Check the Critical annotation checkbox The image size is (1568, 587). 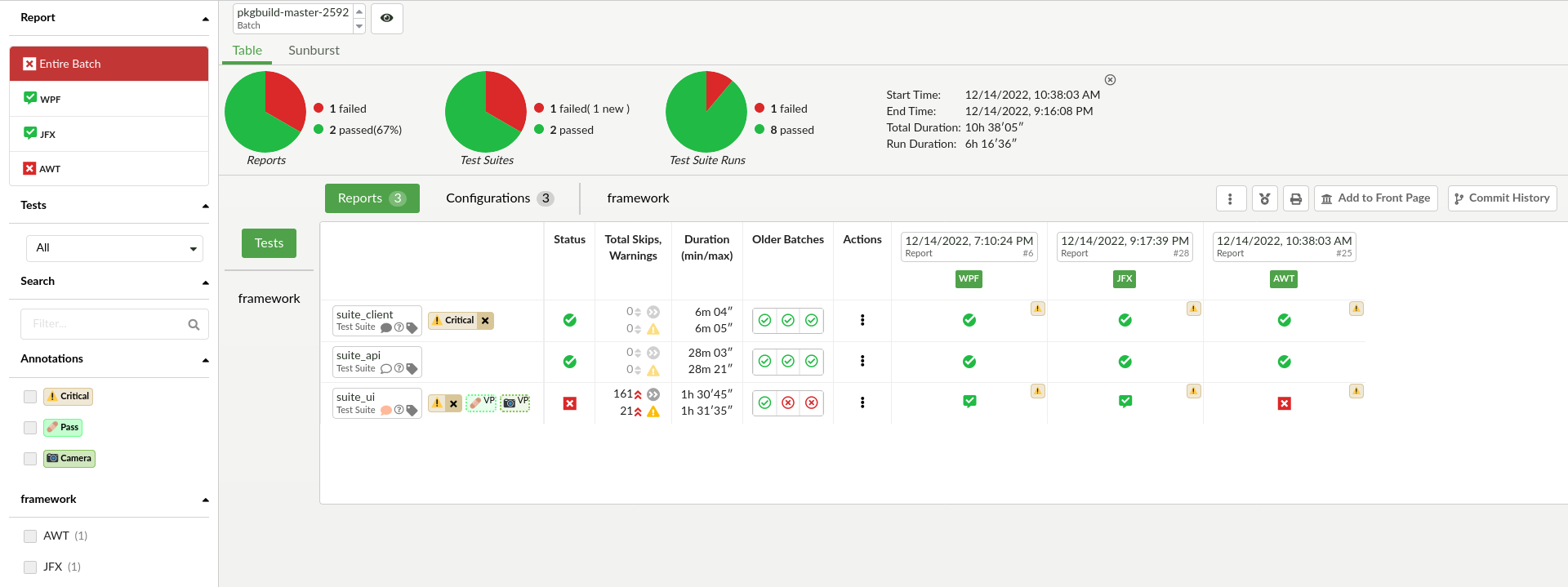30,397
